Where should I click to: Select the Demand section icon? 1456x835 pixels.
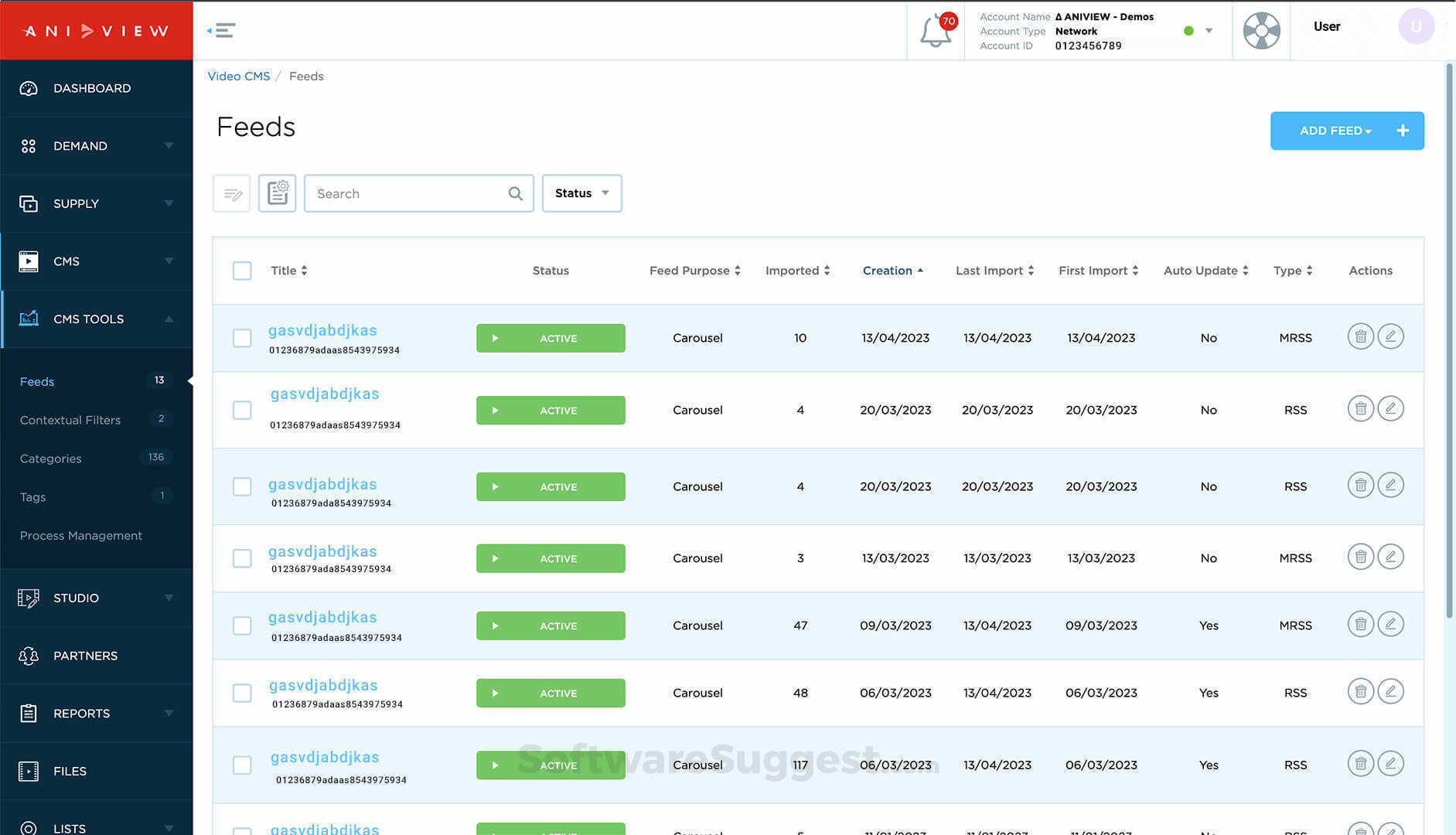click(x=29, y=145)
